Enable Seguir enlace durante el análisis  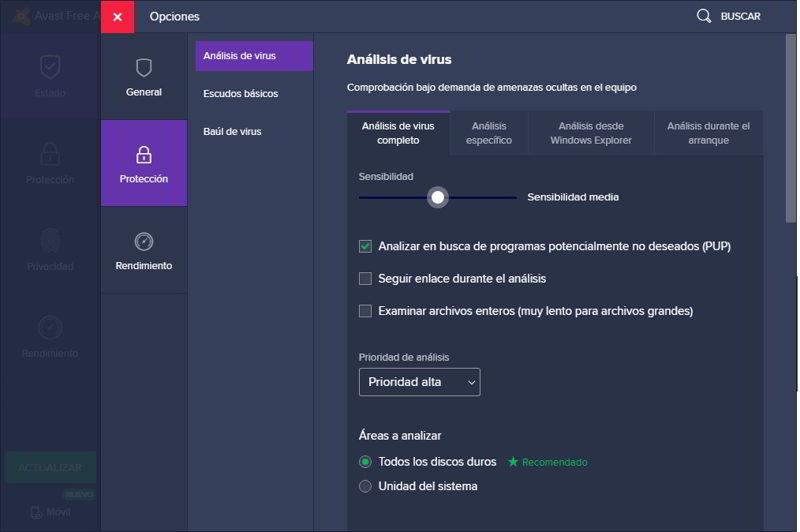(x=365, y=278)
